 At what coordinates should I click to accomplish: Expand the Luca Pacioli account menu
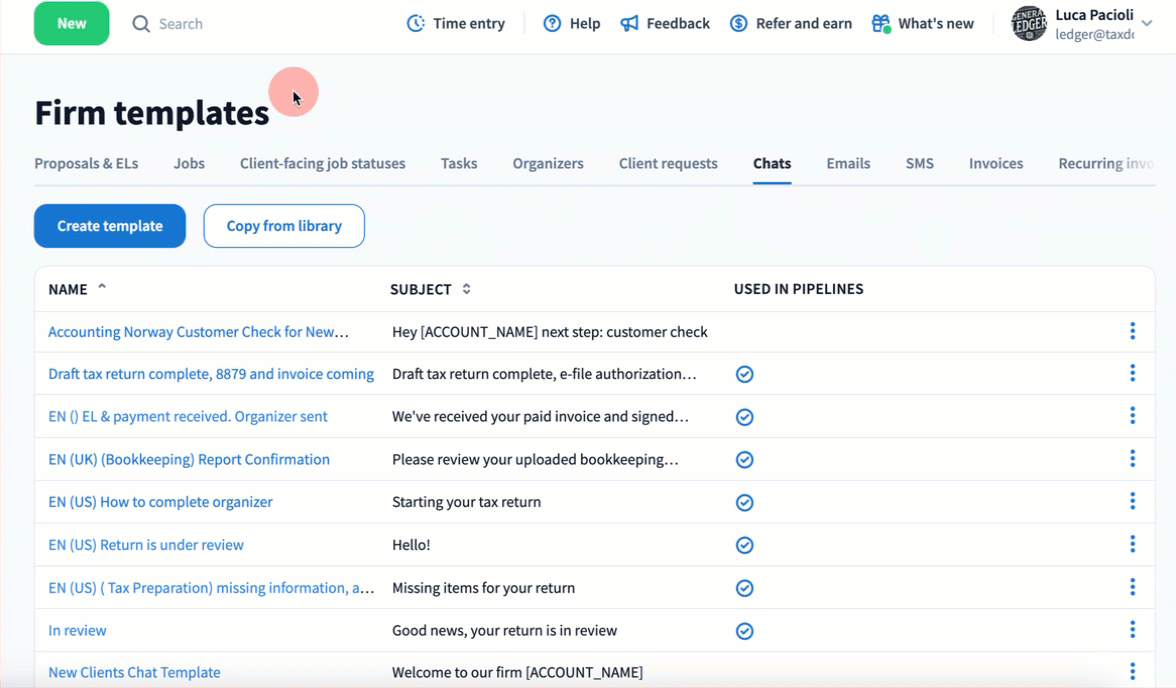pos(1146,23)
